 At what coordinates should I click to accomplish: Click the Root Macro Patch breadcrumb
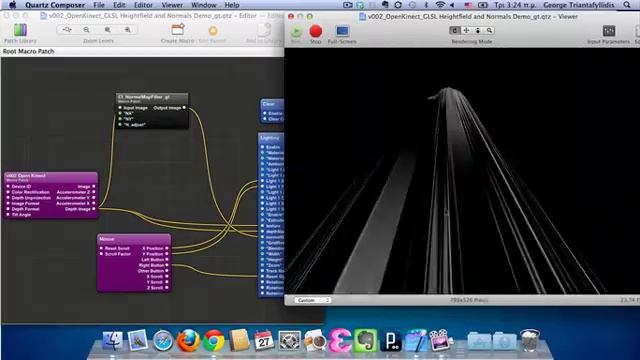29,51
